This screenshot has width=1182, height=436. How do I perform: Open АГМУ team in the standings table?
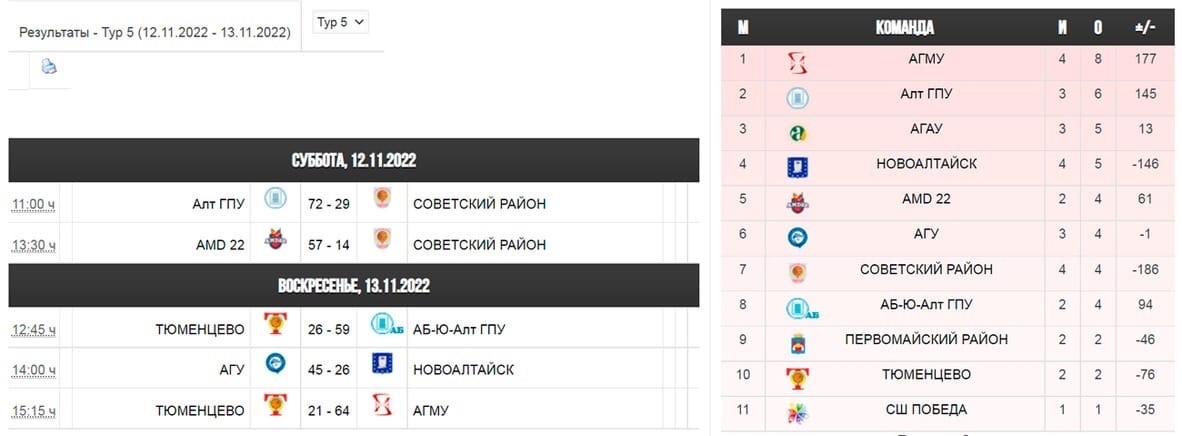(x=926, y=59)
